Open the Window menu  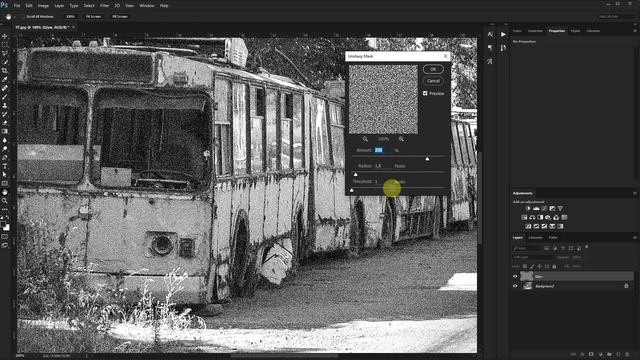coord(147,6)
